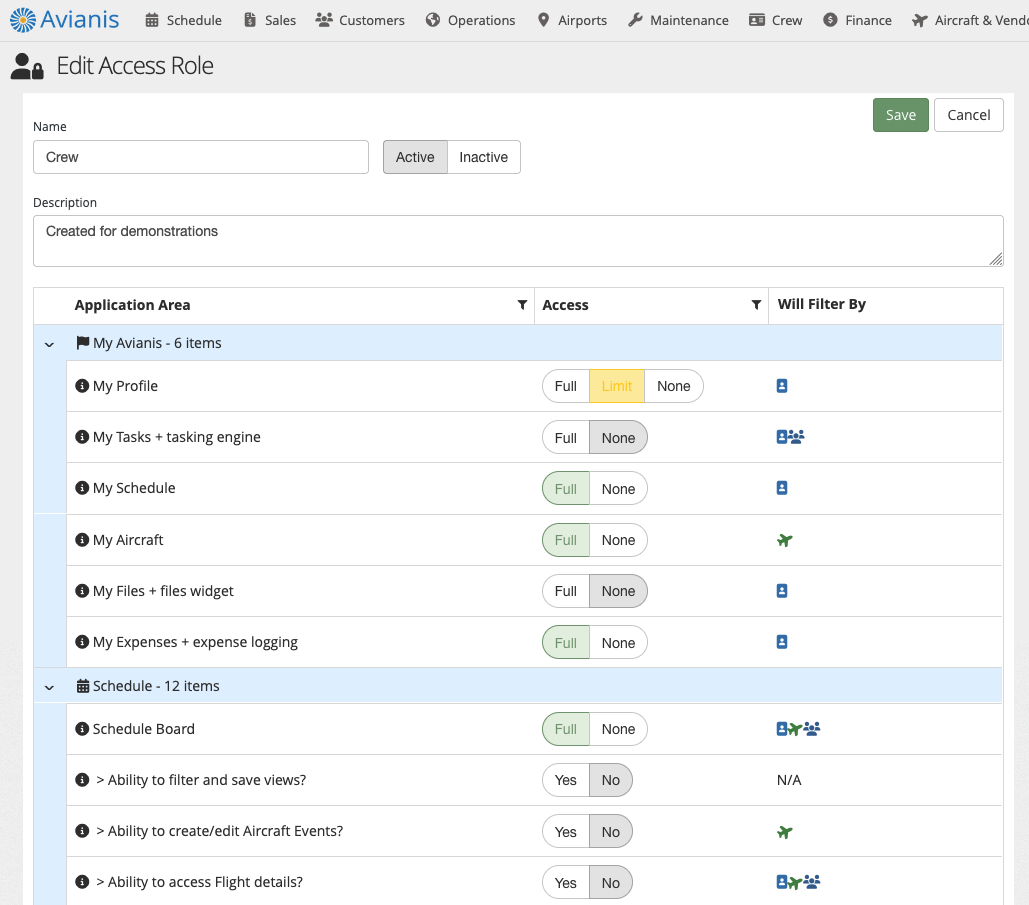1029x905 pixels.
Task: Open the Maintenance menu
Action: (678, 20)
